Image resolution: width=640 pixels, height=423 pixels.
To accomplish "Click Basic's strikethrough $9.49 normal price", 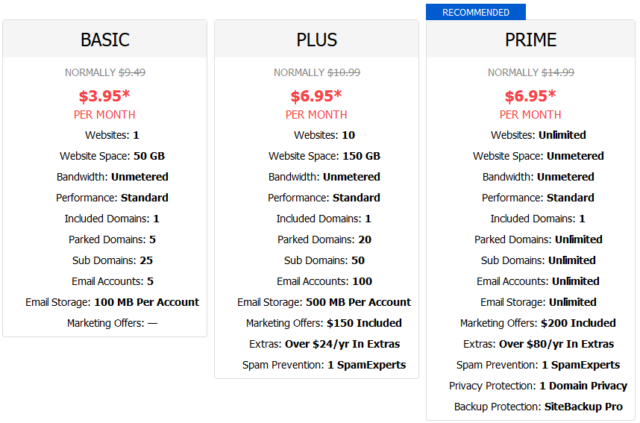I will 132,72.
